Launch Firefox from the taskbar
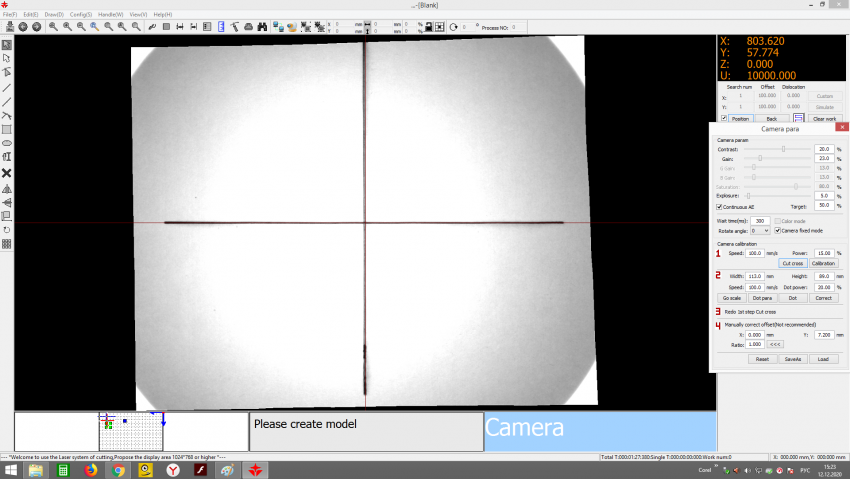Image resolution: width=850 pixels, height=479 pixels. 90,469
